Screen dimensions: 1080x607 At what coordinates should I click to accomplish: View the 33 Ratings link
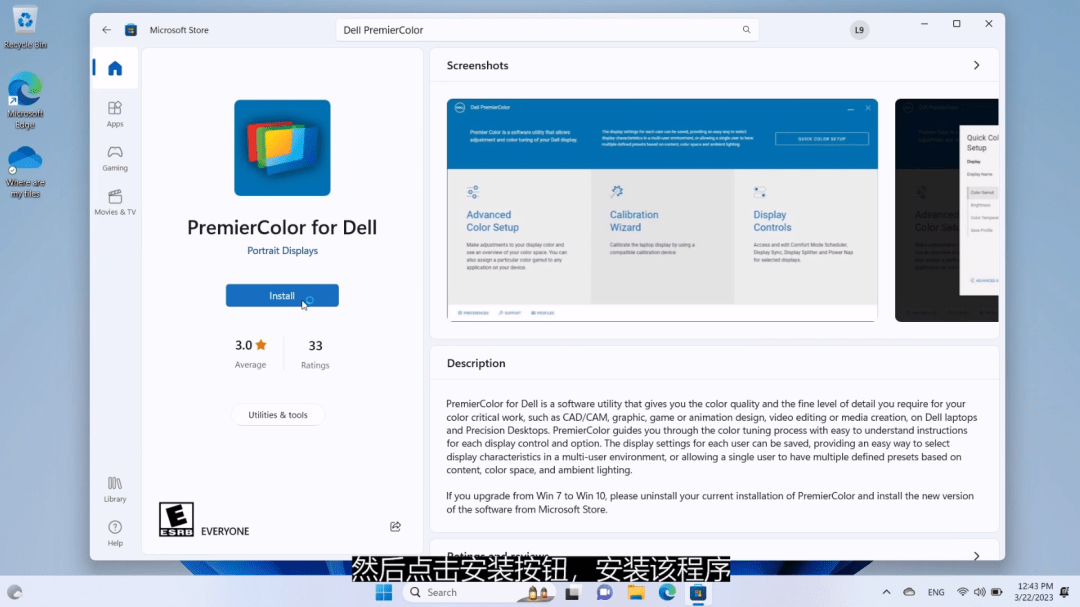click(x=314, y=353)
